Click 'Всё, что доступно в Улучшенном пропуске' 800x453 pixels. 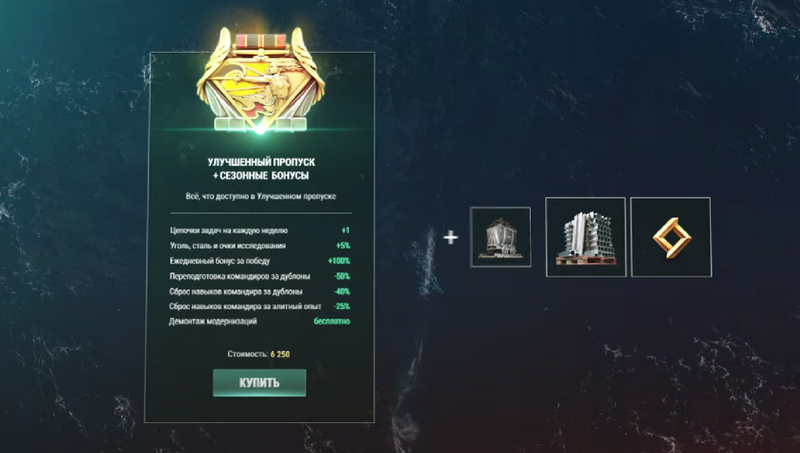[x=261, y=196]
